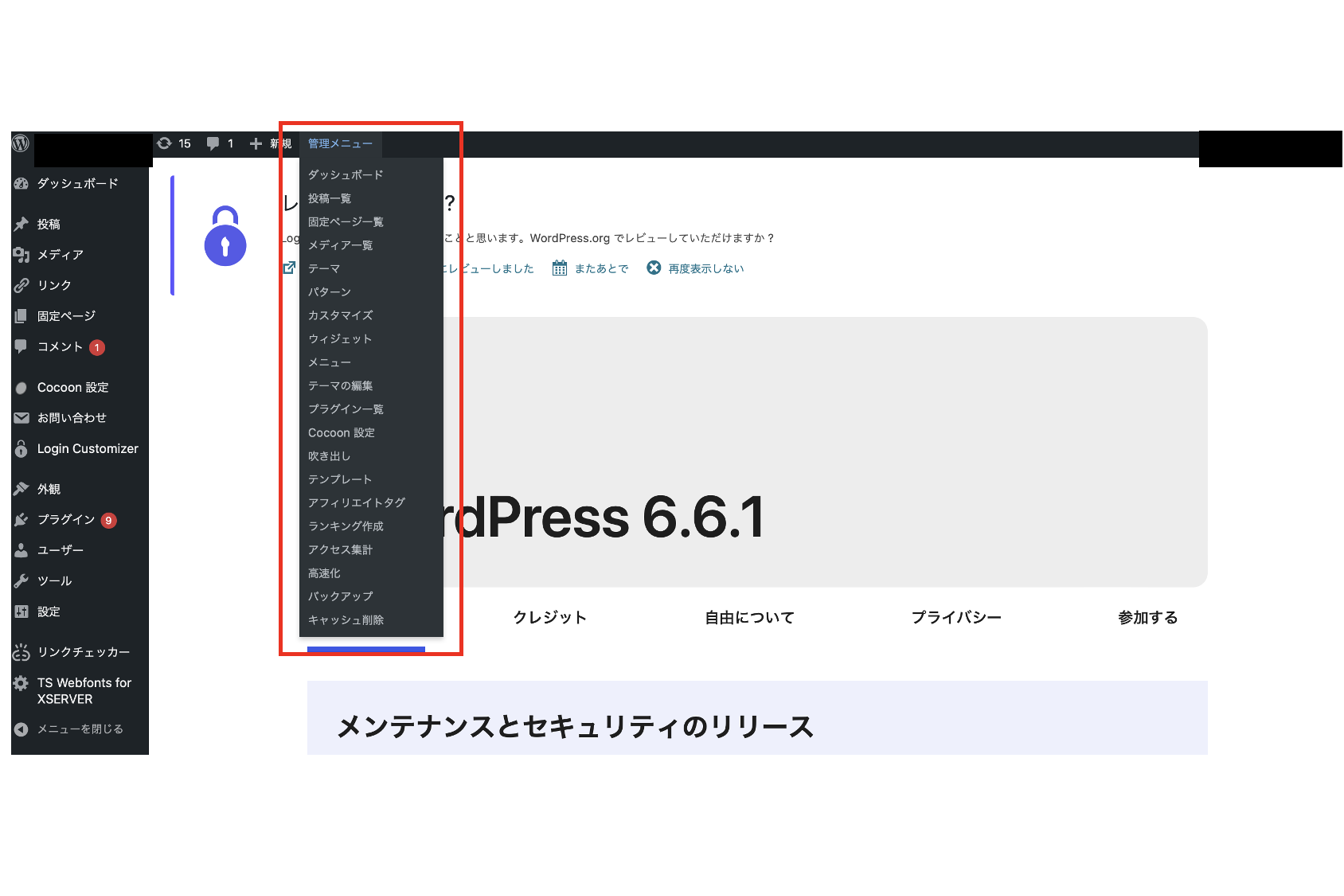Open パターン from the dropdown
The width and height of the screenshot is (1344, 896).
(371, 292)
